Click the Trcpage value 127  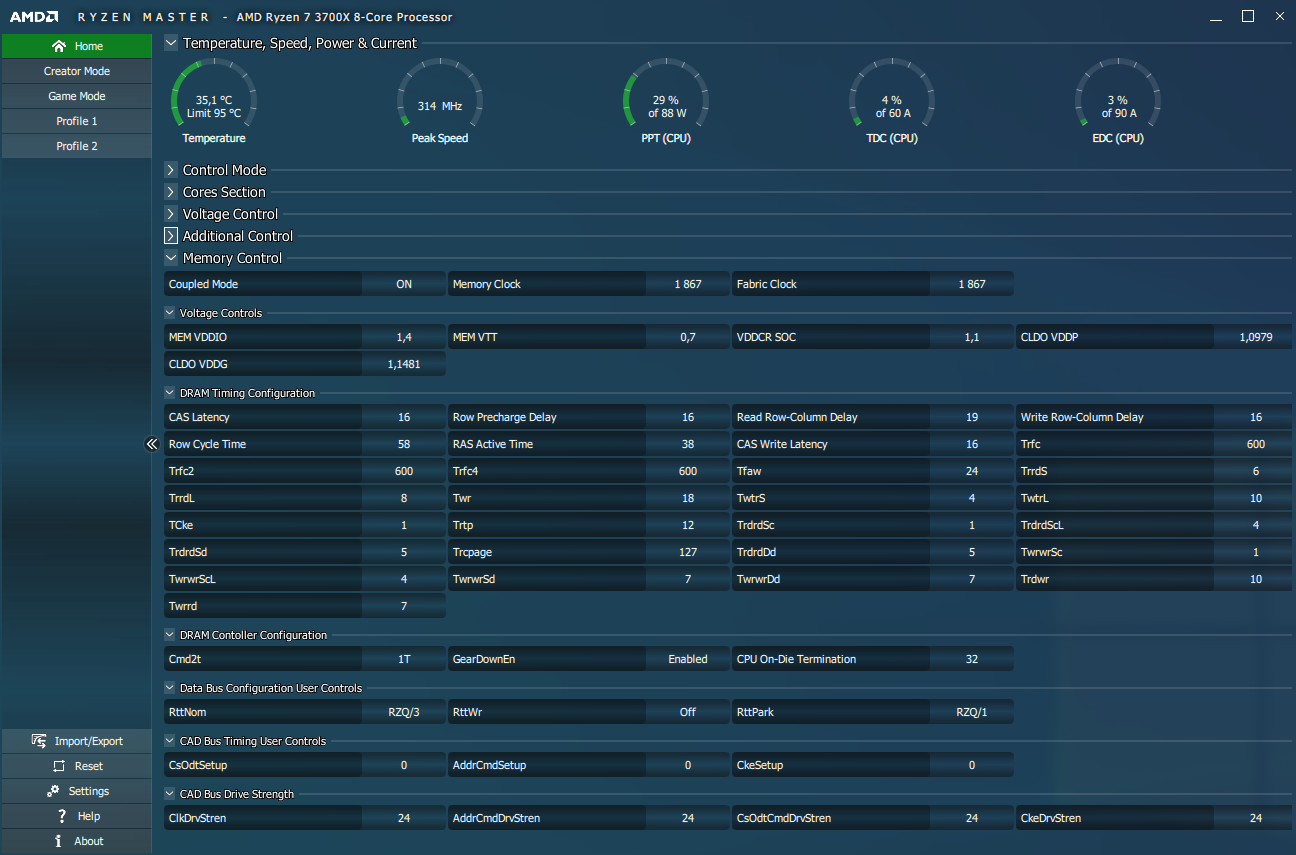(688, 552)
